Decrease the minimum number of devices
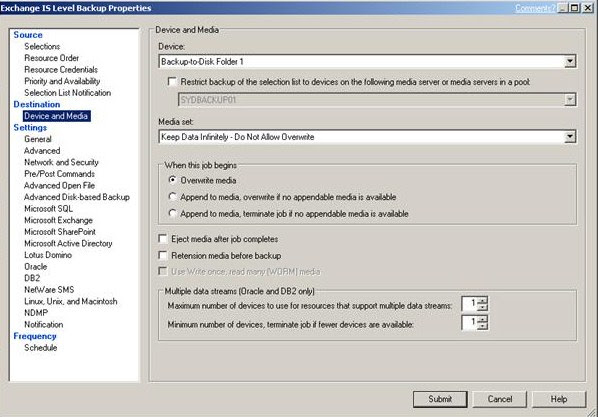This screenshot has width=598, height=417. 482,326
